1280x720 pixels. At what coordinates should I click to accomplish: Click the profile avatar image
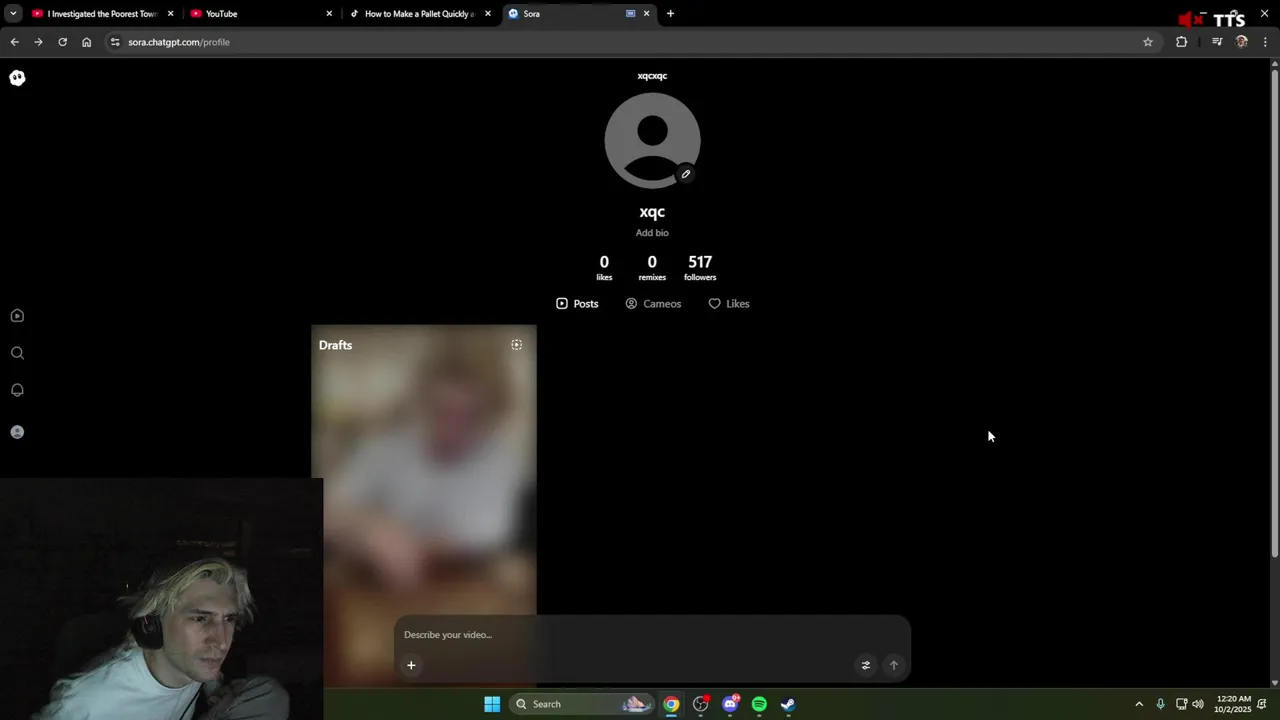coord(652,141)
